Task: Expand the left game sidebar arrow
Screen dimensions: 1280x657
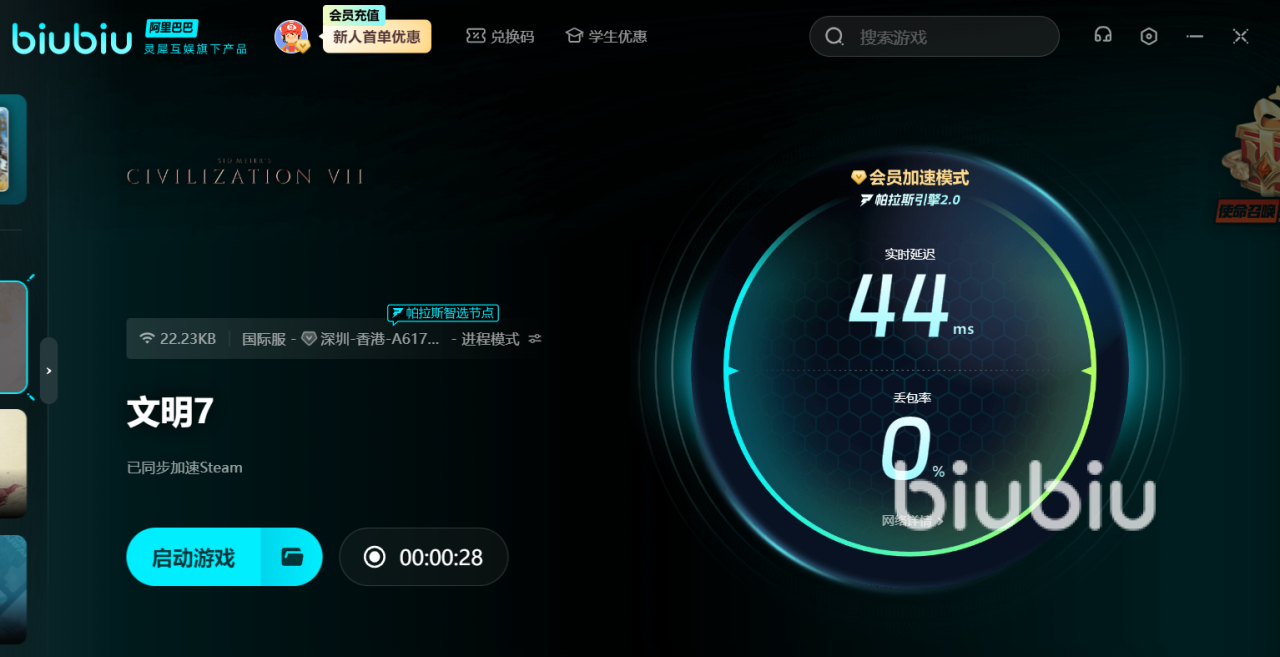Action: [x=48, y=371]
